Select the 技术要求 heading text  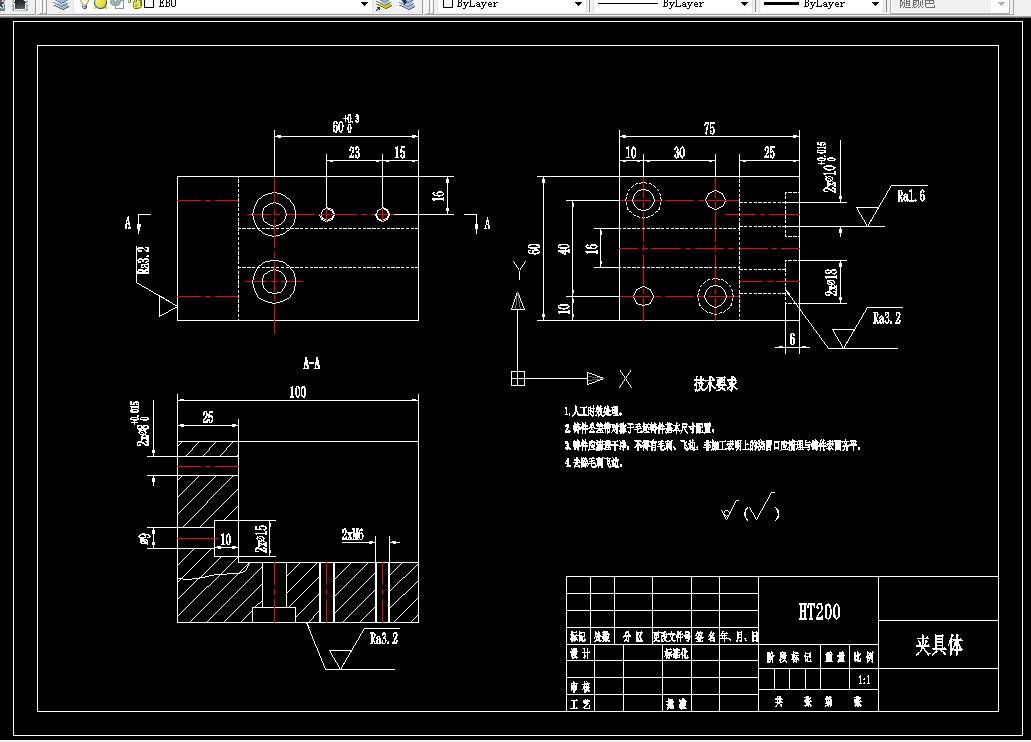(716, 384)
